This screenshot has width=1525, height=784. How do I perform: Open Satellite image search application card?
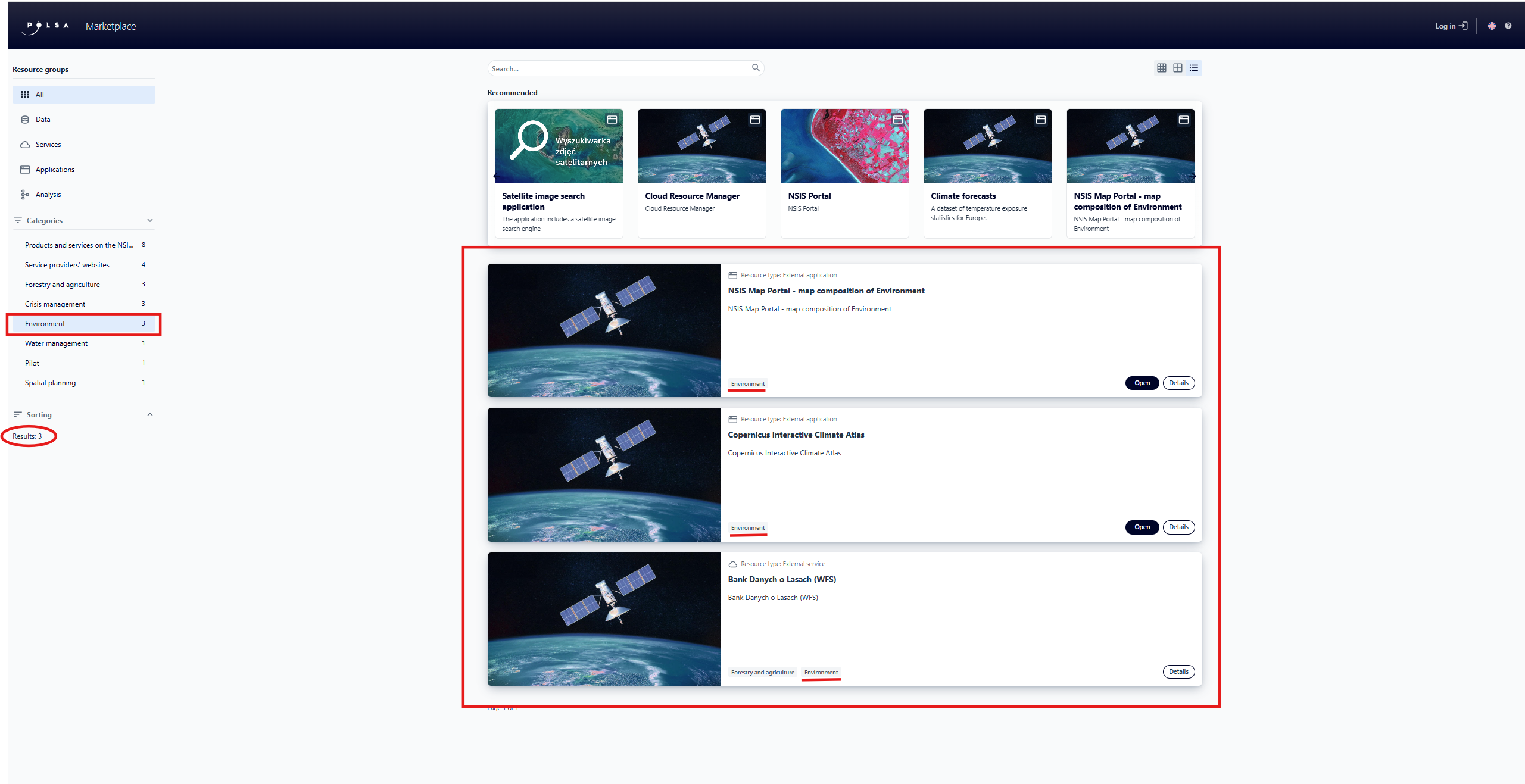coord(559,173)
